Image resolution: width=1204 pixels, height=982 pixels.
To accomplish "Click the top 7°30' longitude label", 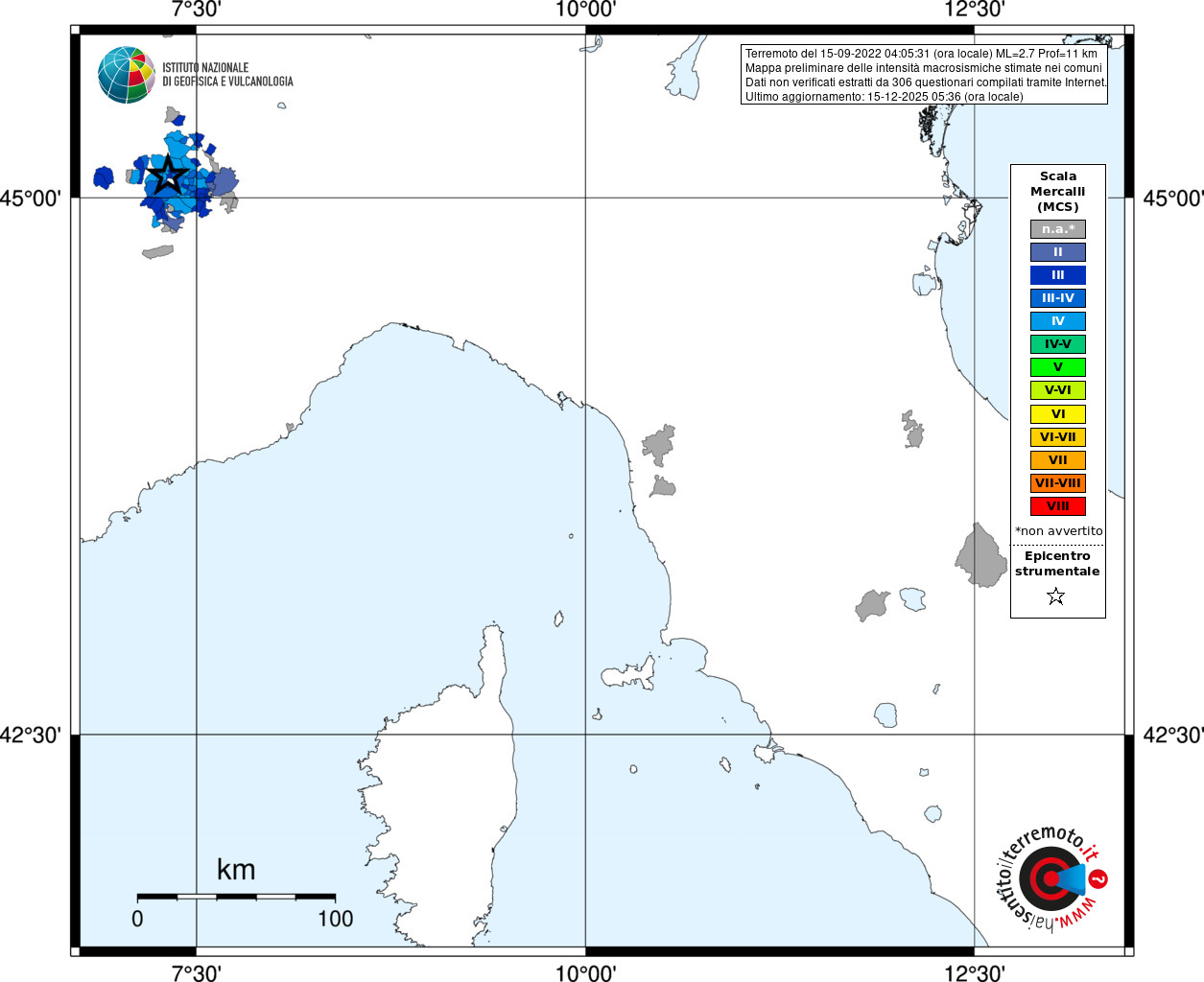I will pos(197,10).
